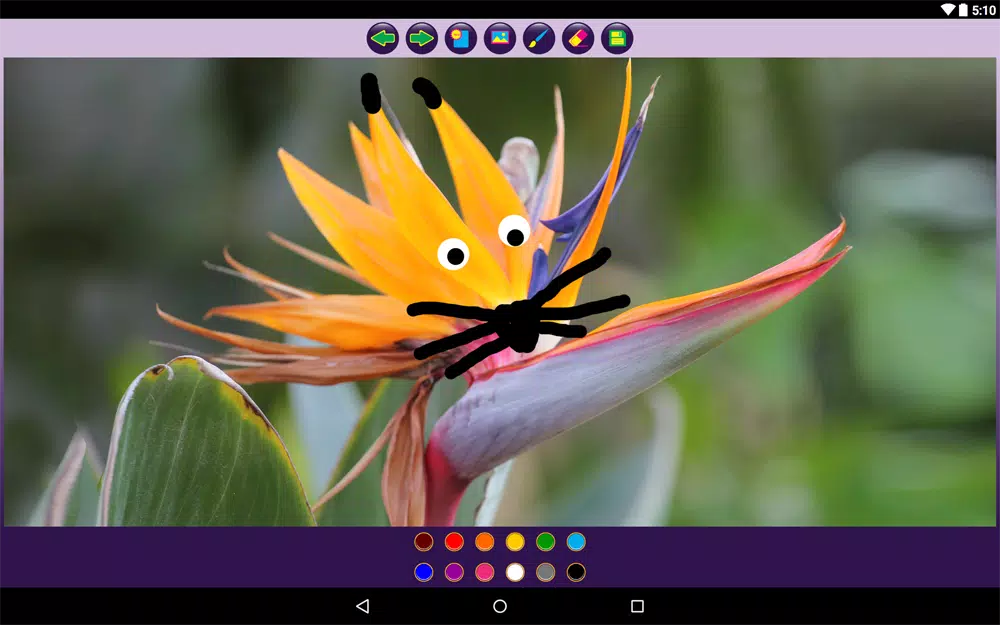Select the light blue color swatch

(576, 541)
